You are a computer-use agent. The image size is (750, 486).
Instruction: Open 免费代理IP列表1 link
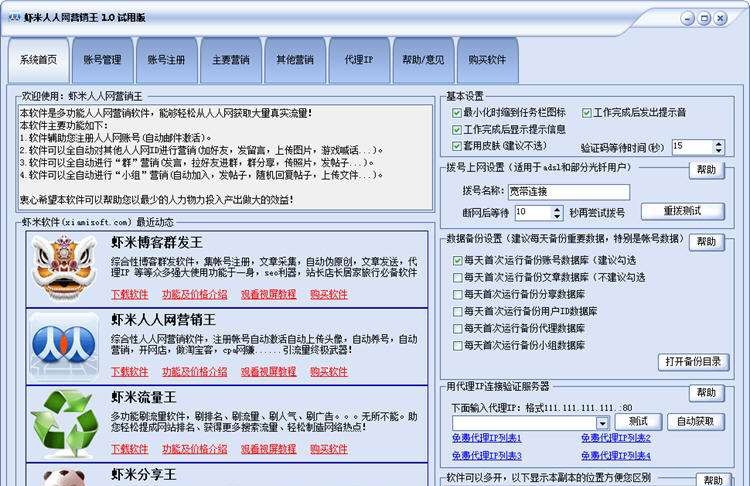pyautogui.click(x=486, y=438)
